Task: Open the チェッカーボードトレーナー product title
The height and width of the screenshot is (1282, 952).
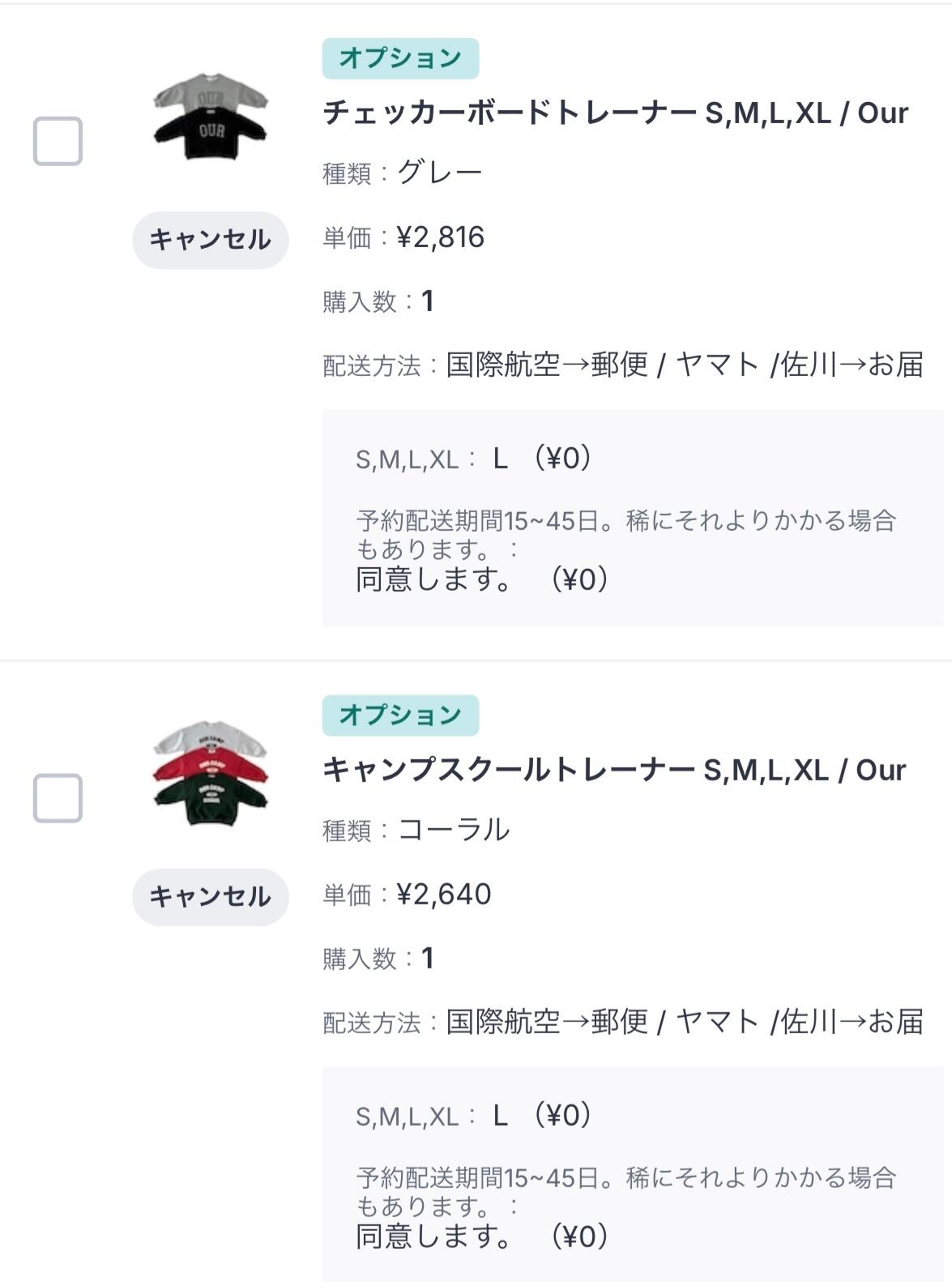Action: point(616,113)
